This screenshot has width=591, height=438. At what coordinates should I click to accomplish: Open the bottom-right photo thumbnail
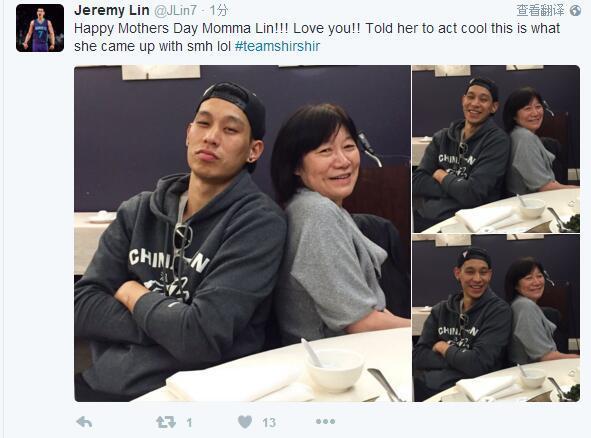click(x=496, y=318)
